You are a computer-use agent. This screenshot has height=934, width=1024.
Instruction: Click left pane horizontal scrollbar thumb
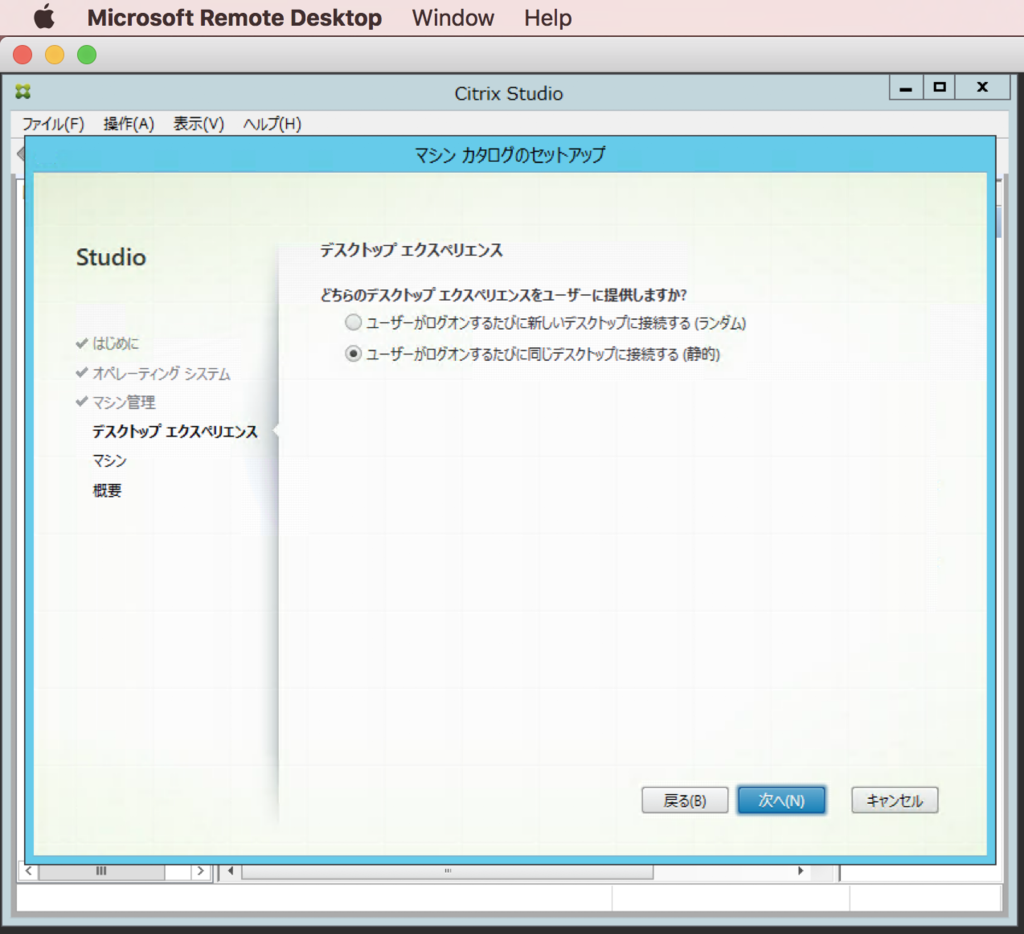point(101,871)
